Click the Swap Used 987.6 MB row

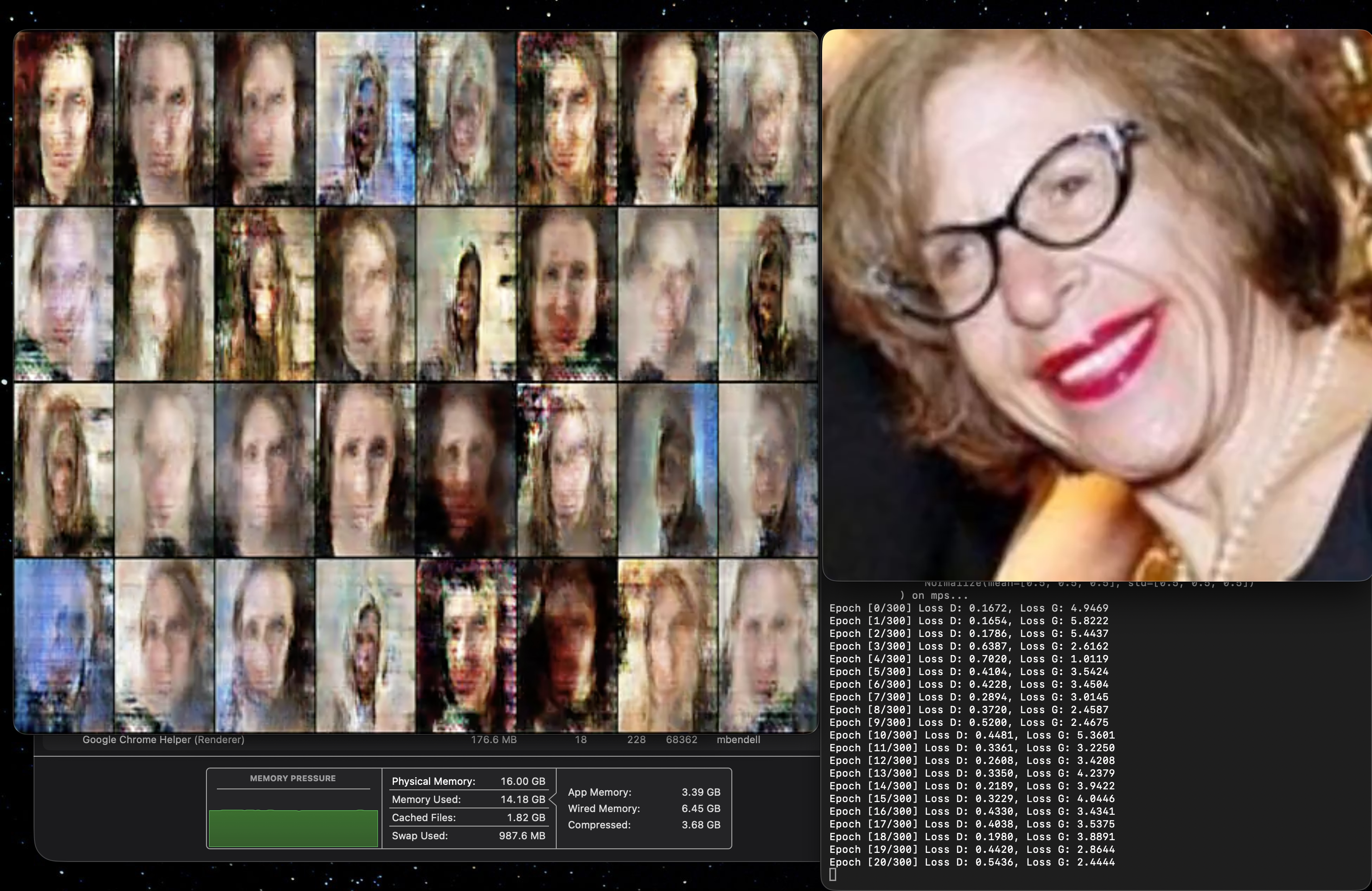[x=468, y=836]
